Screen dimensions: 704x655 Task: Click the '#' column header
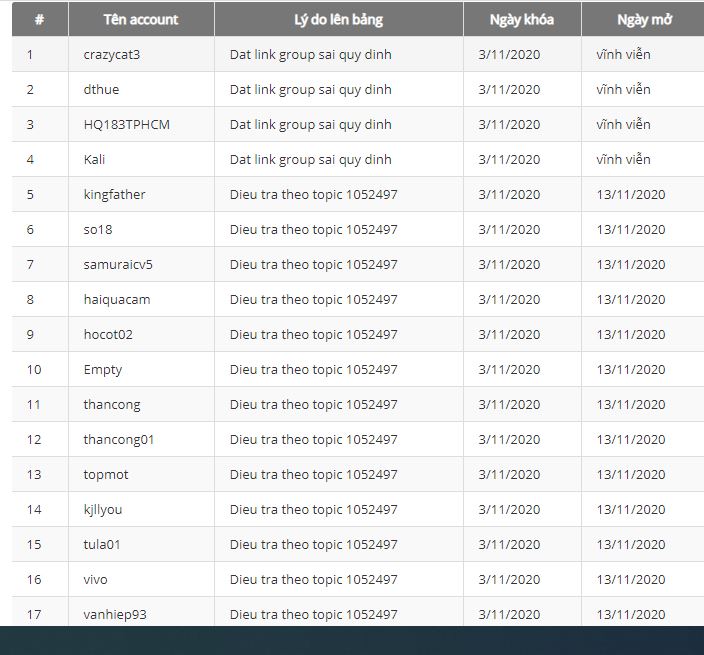[x=39, y=19]
